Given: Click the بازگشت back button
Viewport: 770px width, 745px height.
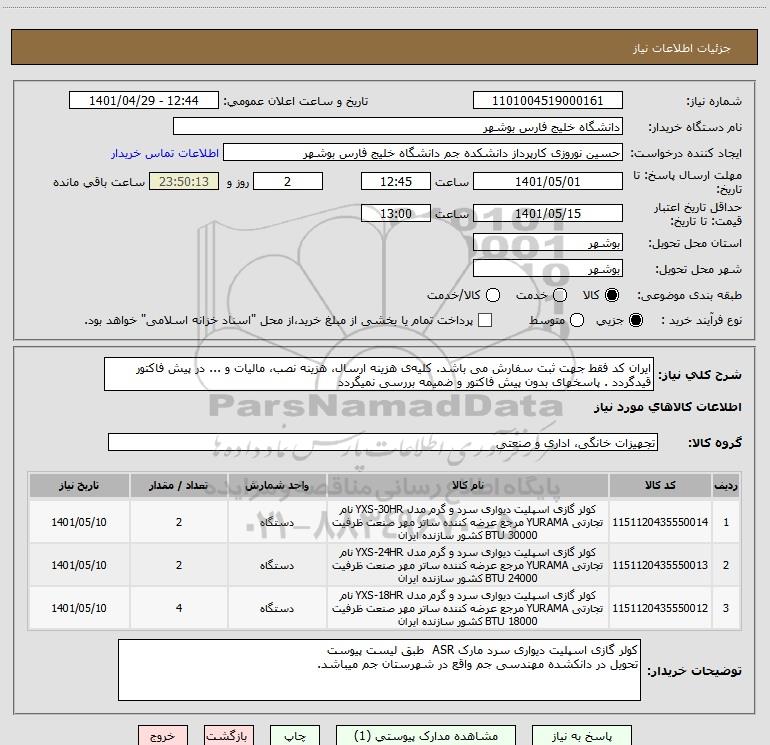Looking at the screenshot, I should tap(229, 736).
